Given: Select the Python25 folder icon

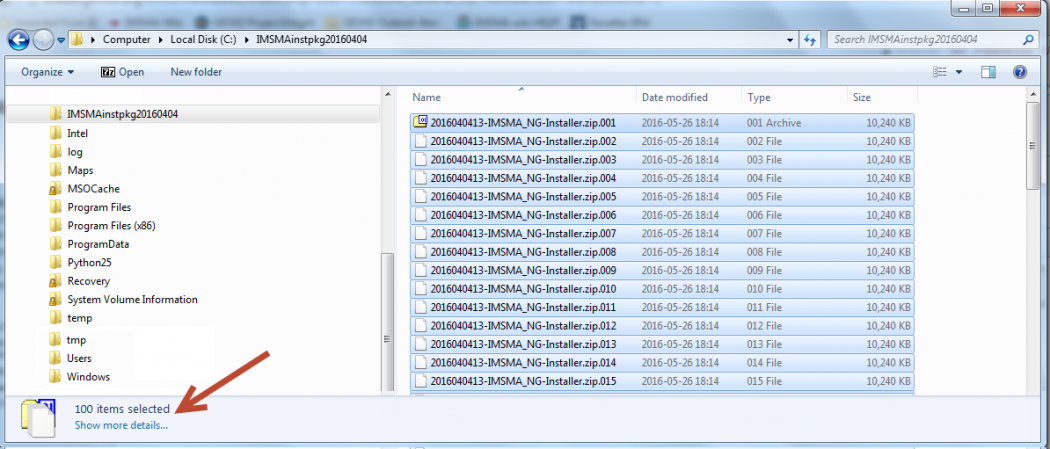Looking at the screenshot, I should 56,262.
